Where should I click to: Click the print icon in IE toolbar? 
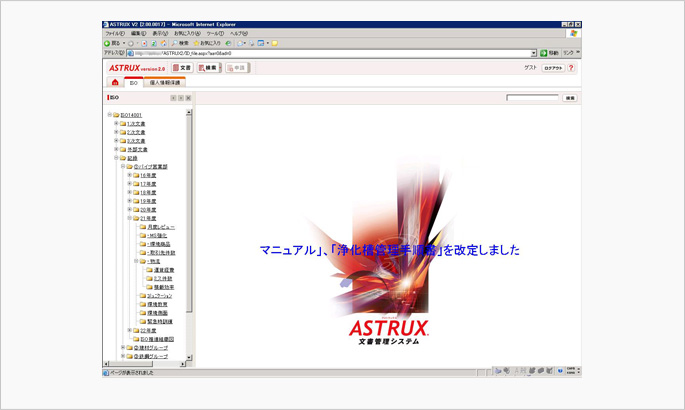click(x=251, y=43)
